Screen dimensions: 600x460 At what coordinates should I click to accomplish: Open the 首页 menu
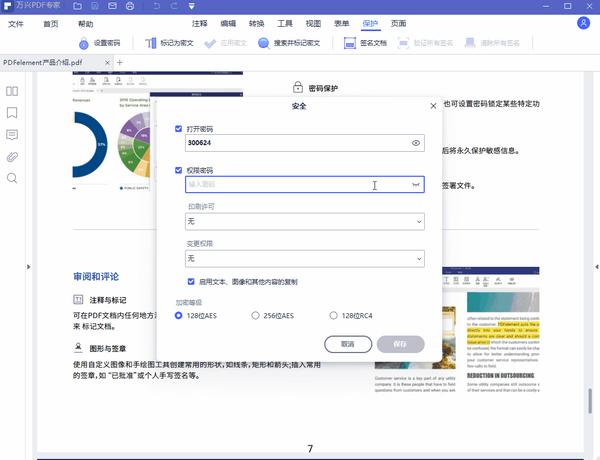51,24
